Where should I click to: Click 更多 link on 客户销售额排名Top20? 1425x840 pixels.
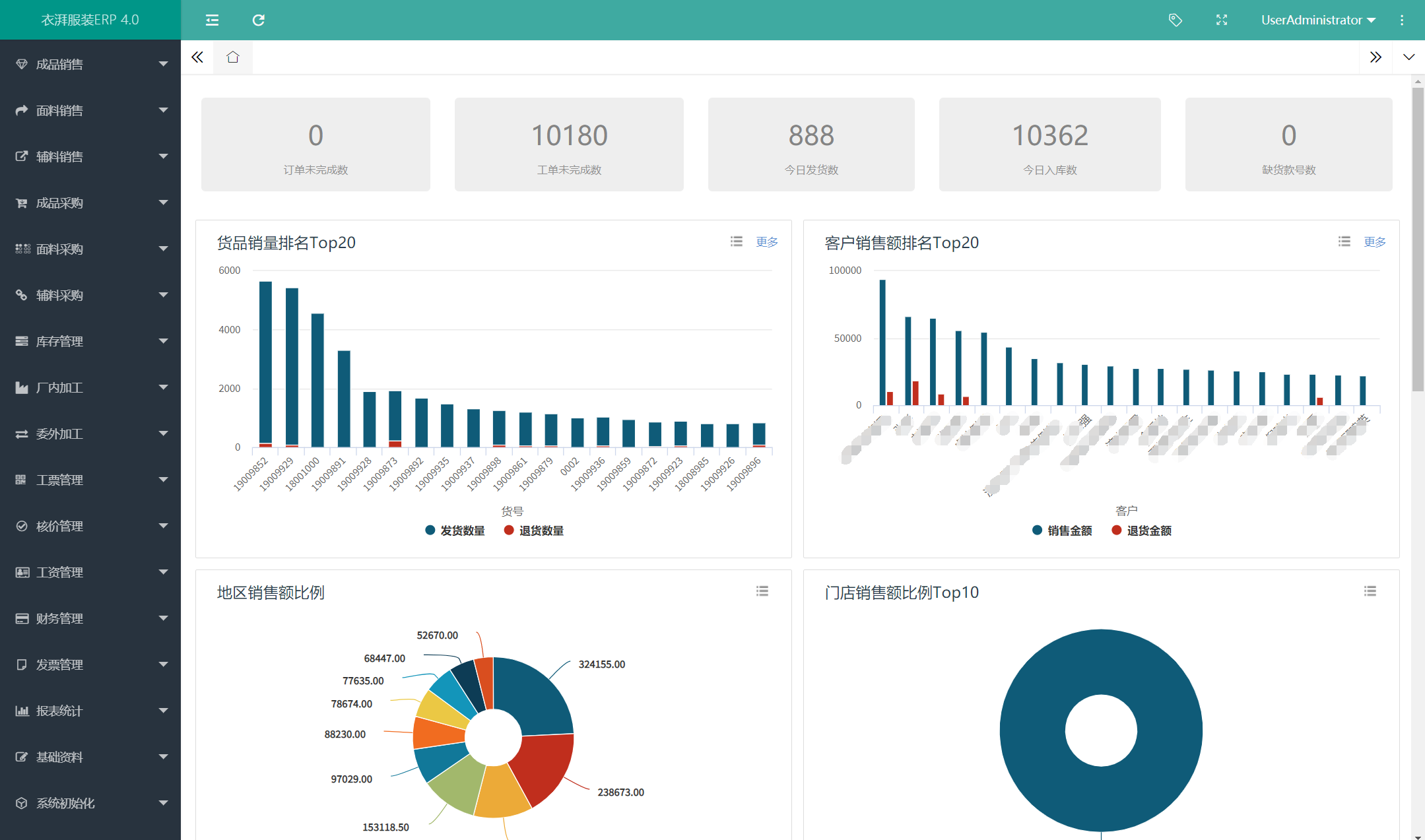(x=1374, y=242)
